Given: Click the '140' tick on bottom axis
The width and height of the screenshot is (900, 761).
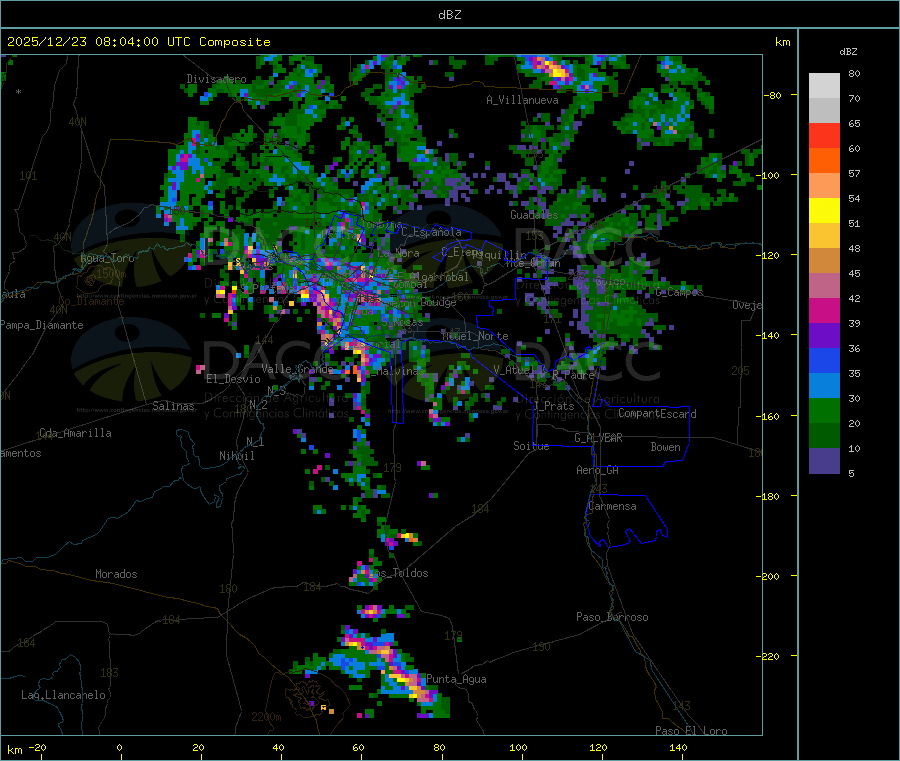Looking at the screenshot, I should coord(678,747).
